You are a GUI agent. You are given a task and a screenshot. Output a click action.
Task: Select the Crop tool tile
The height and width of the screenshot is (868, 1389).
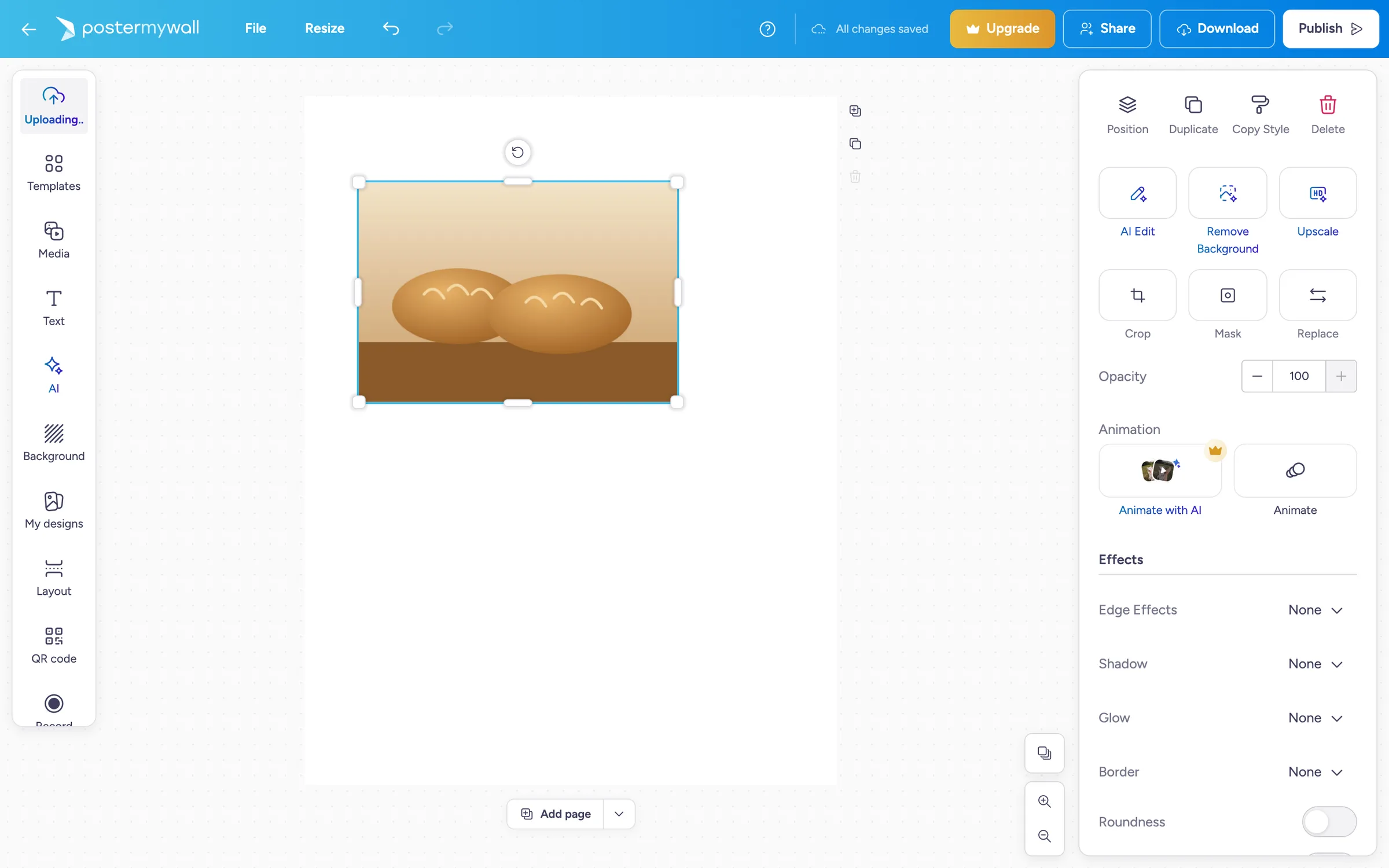(x=1137, y=295)
